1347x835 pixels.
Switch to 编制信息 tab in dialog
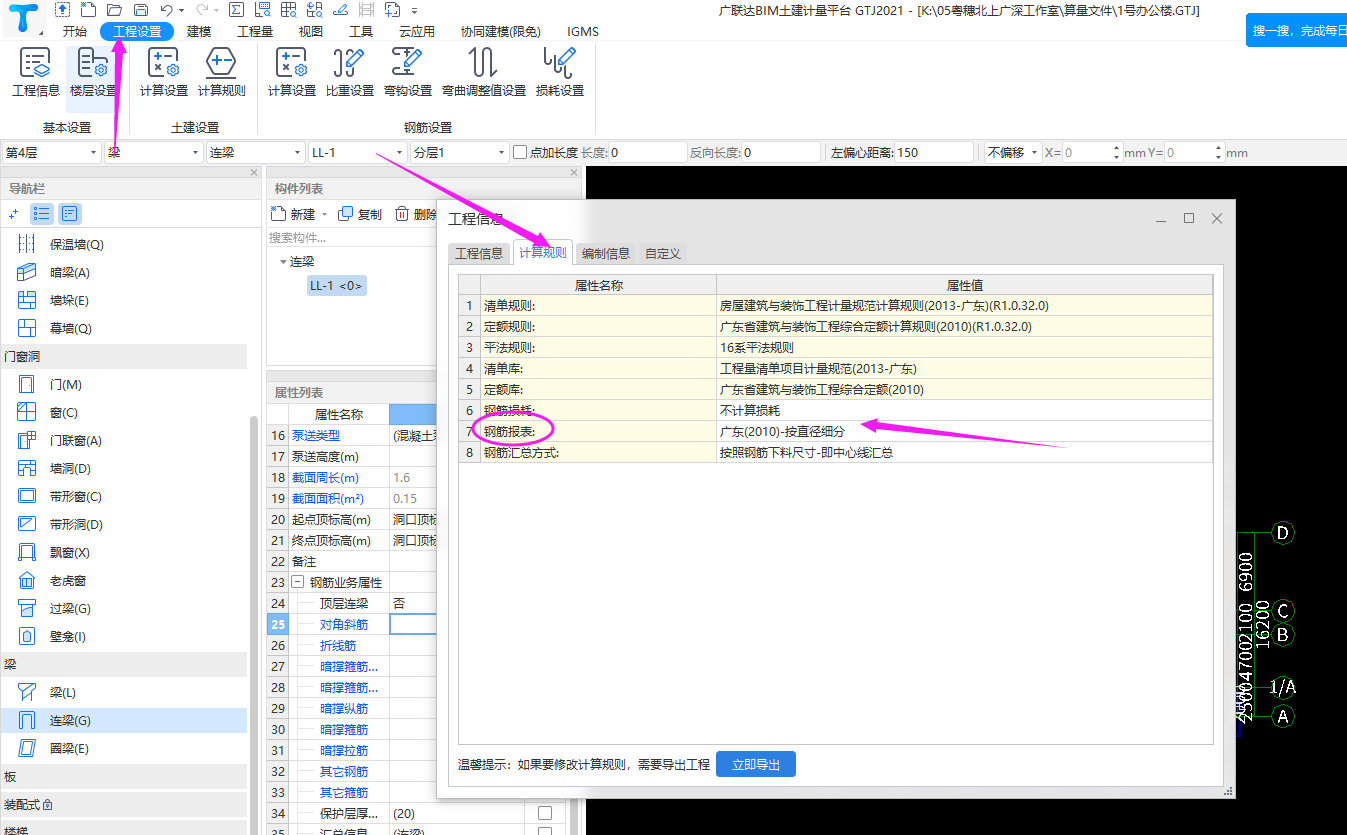click(x=606, y=253)
